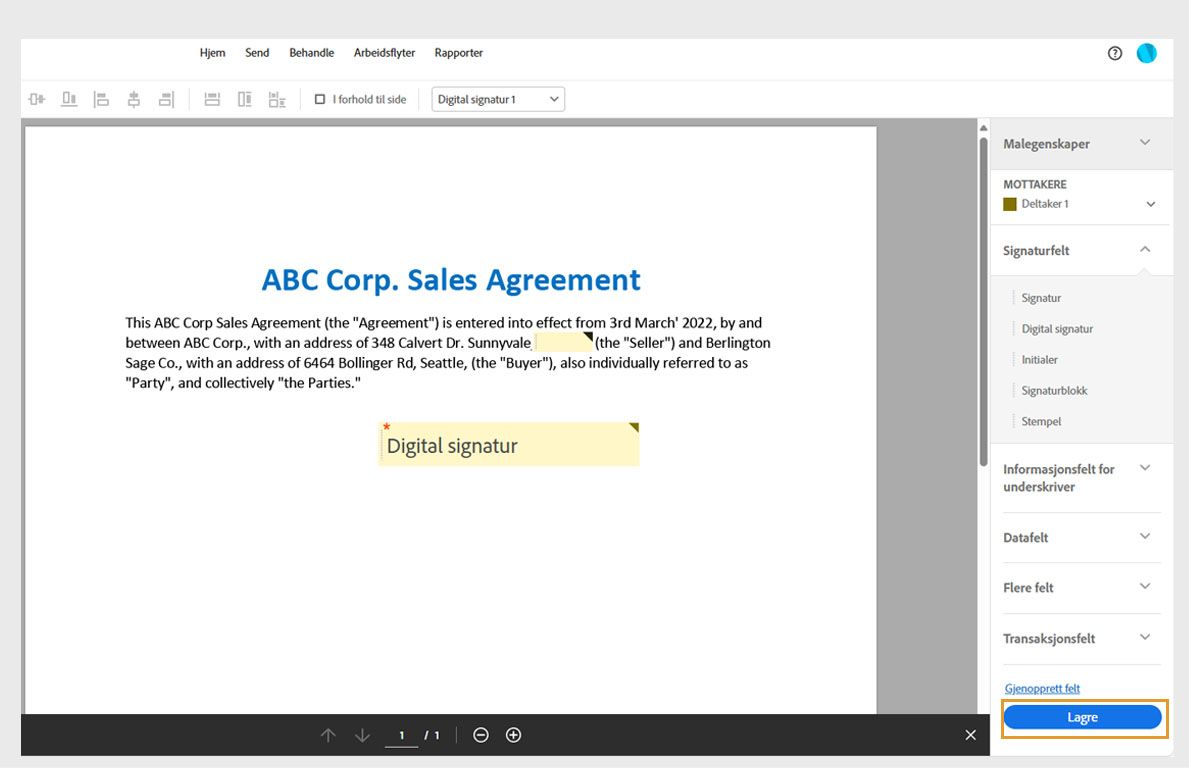Screen dimensions: 1189x768
Task: Select the Stempel field type
Action: tap(1041, 422)
